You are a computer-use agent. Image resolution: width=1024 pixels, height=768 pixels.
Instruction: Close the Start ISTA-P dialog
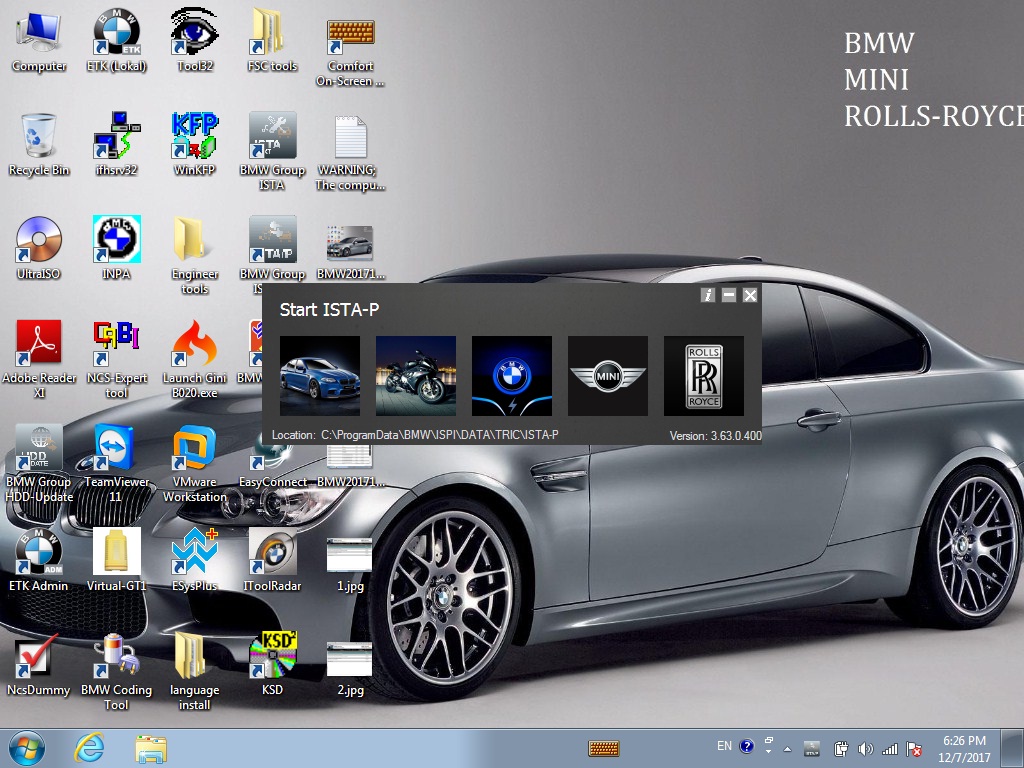[x=750, y=295]
